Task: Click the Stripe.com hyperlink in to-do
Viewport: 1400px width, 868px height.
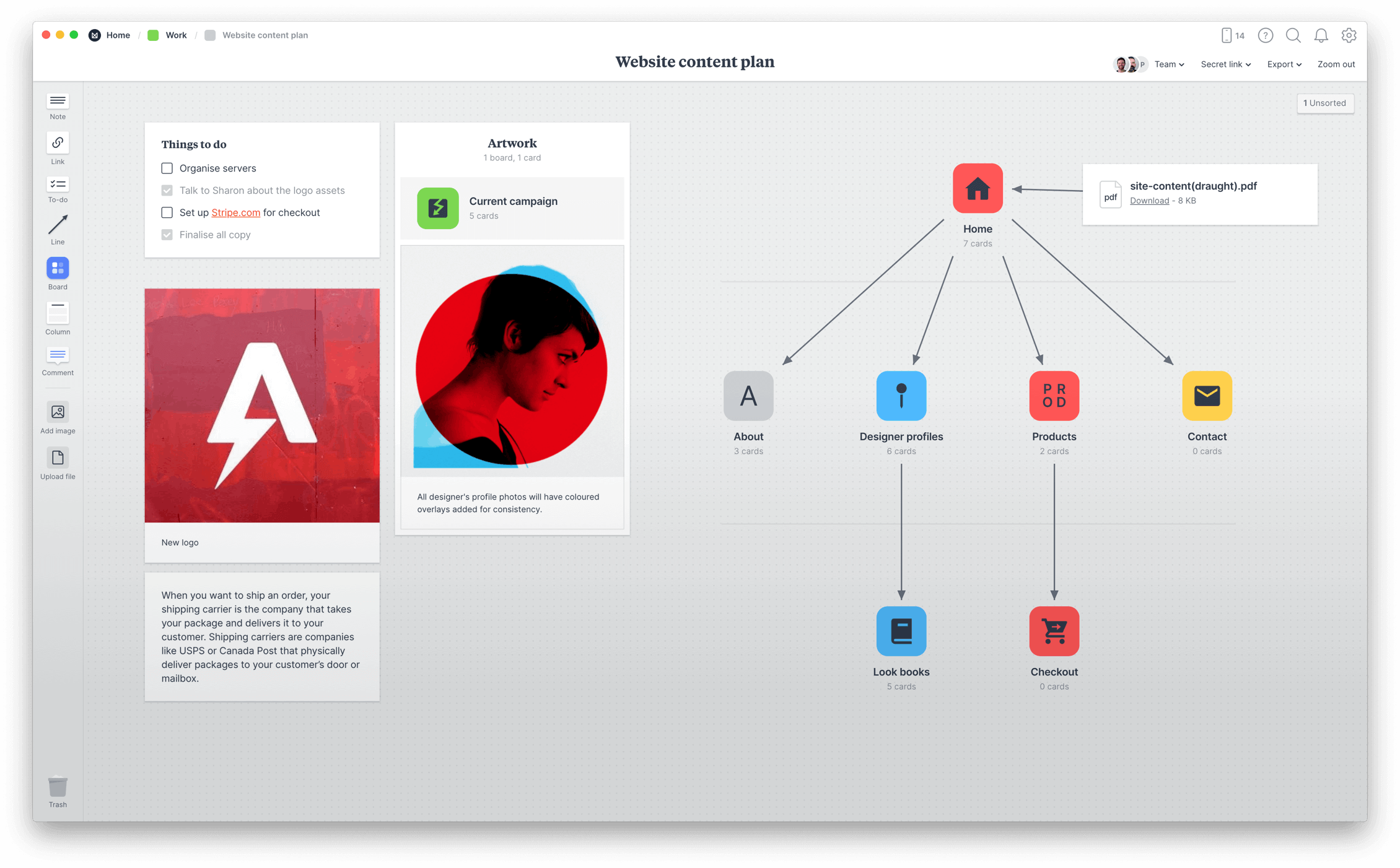Action: coord(234,212)
